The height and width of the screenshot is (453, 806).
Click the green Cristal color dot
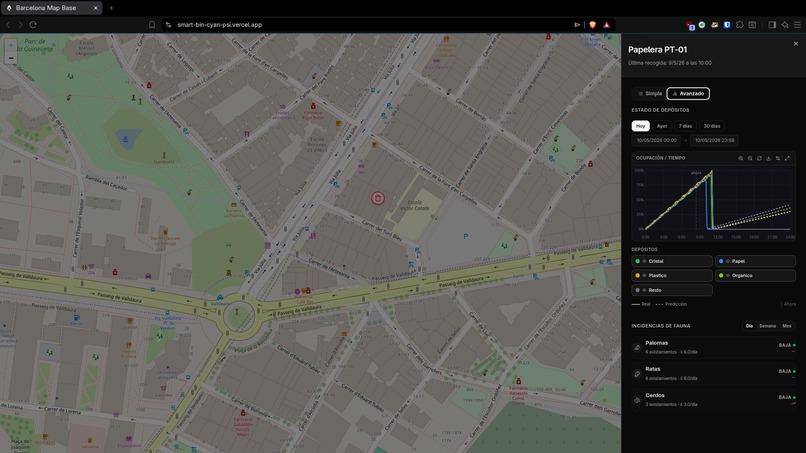(638, 261)
